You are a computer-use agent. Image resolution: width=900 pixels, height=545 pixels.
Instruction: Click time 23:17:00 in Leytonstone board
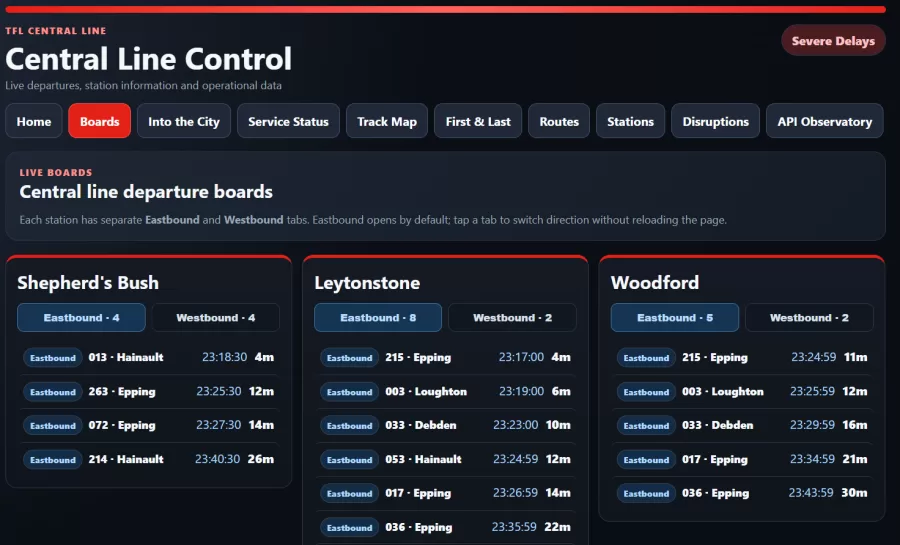point(521,357)
